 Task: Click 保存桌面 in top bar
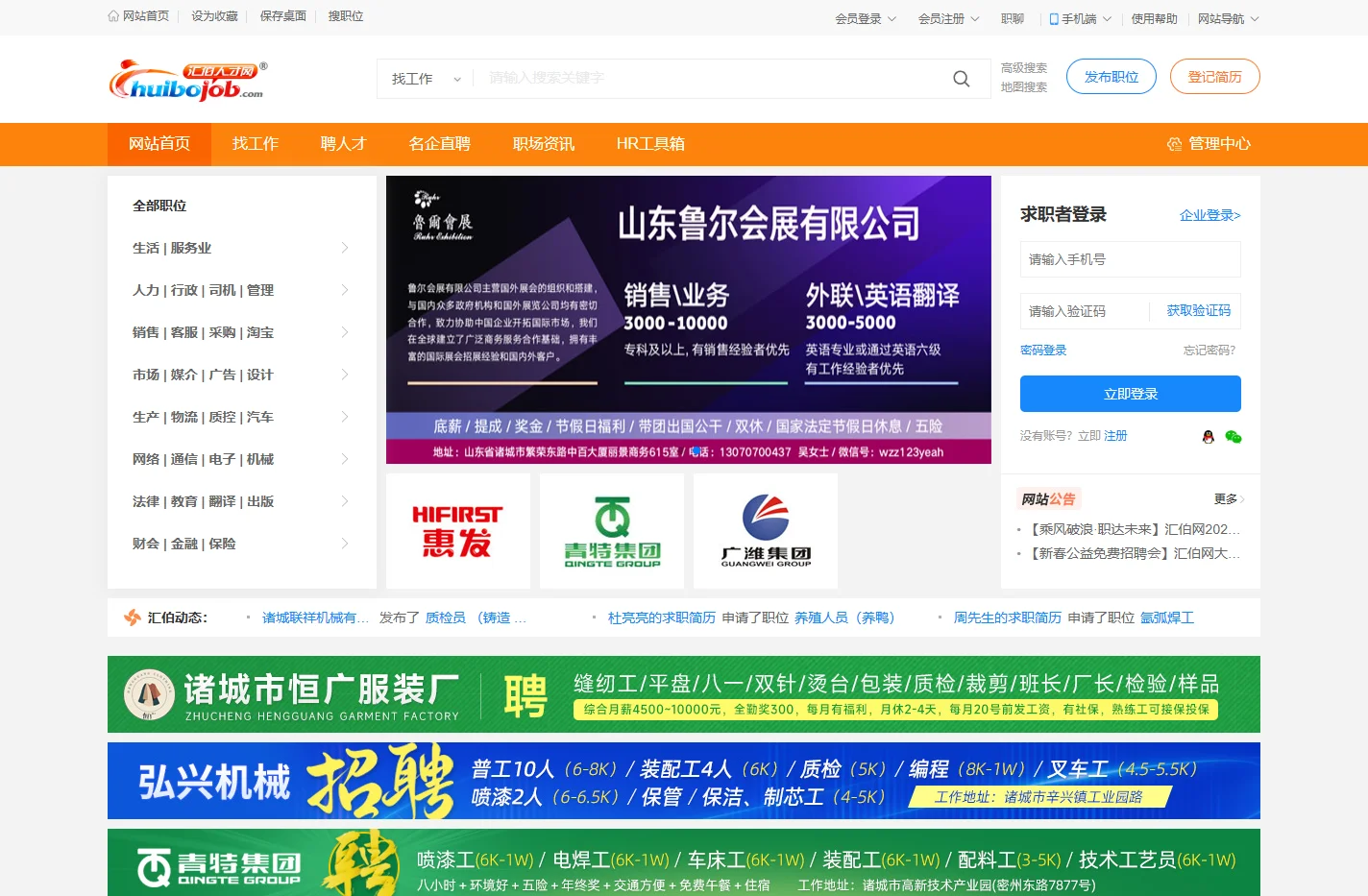coord(283,16)
